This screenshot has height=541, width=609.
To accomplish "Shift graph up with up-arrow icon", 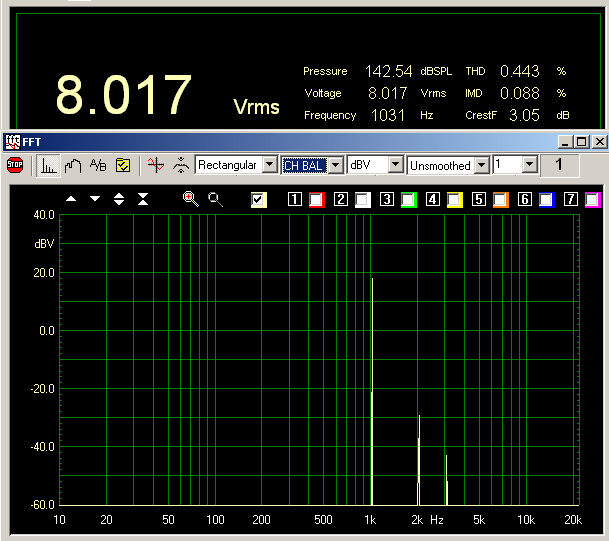I will pos(71,199).
